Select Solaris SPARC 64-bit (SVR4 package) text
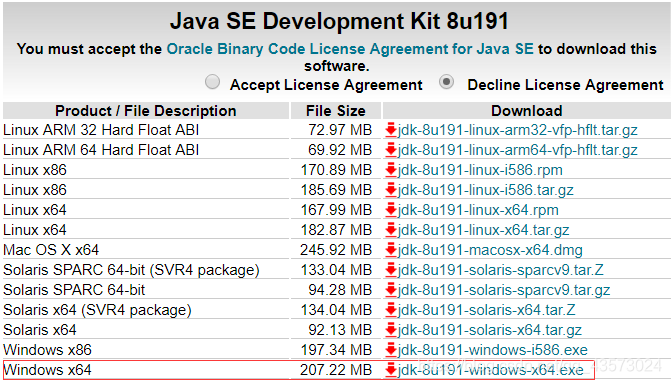671x384 pixels. [131, 270]
